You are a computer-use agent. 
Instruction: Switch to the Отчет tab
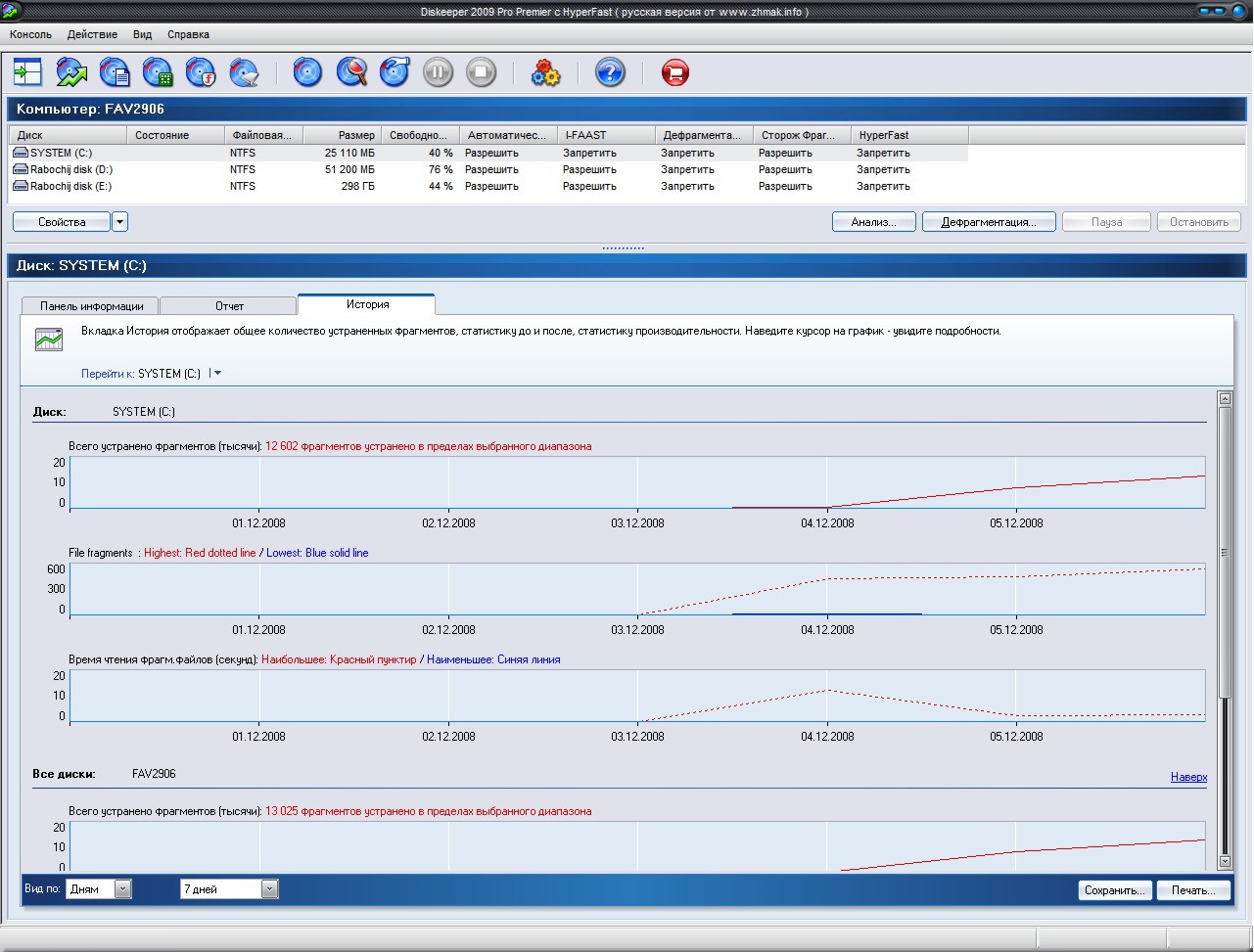click(229, 306)
